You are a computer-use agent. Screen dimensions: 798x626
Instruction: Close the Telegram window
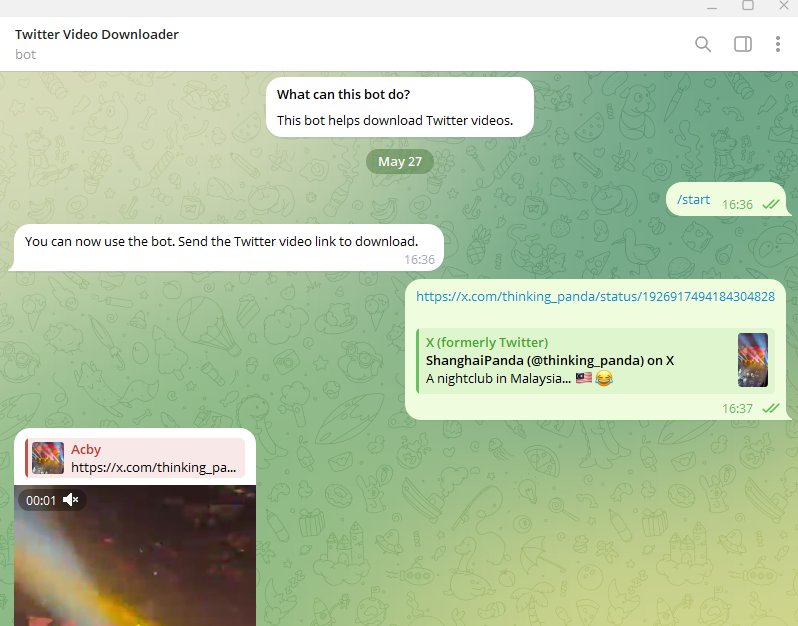tap(784, 6)
